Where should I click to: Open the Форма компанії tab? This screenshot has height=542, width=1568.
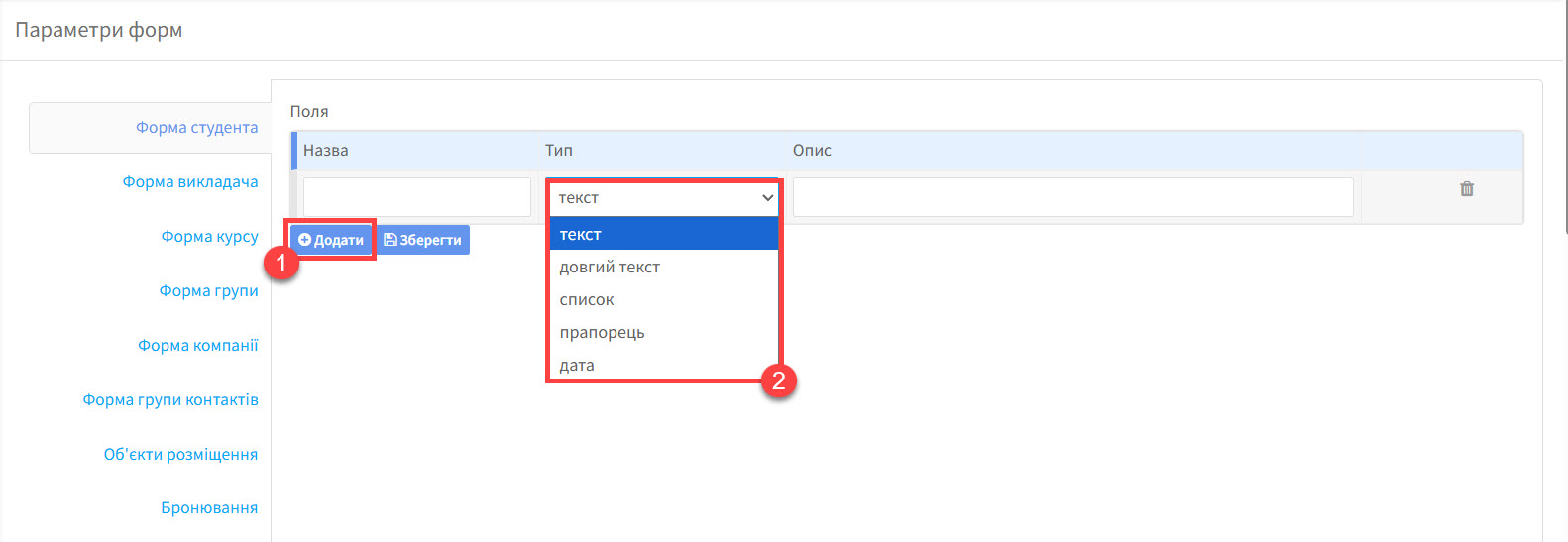[197, 346]
